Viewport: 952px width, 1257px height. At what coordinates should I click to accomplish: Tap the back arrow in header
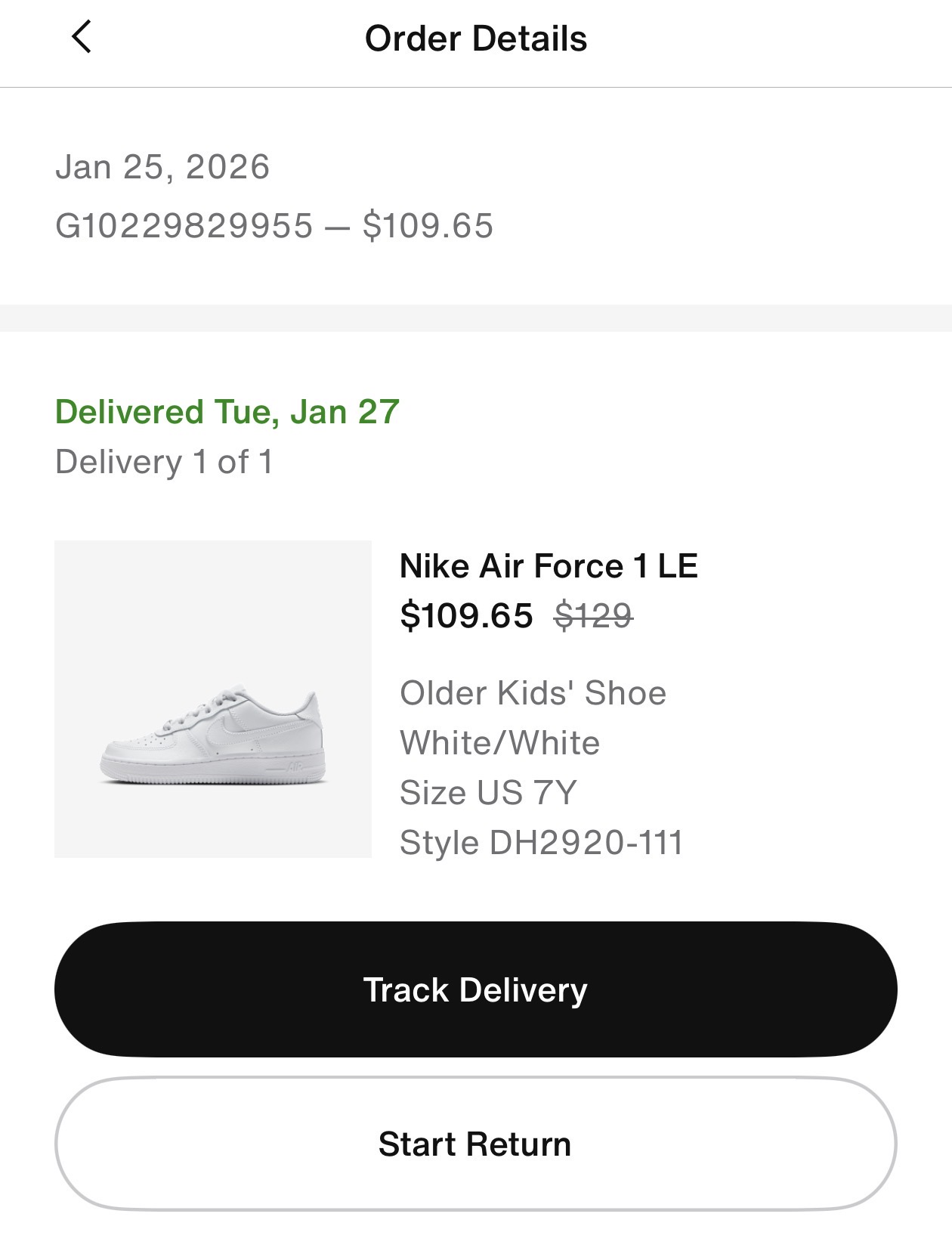pyautogui.click(x=81, y=37)
